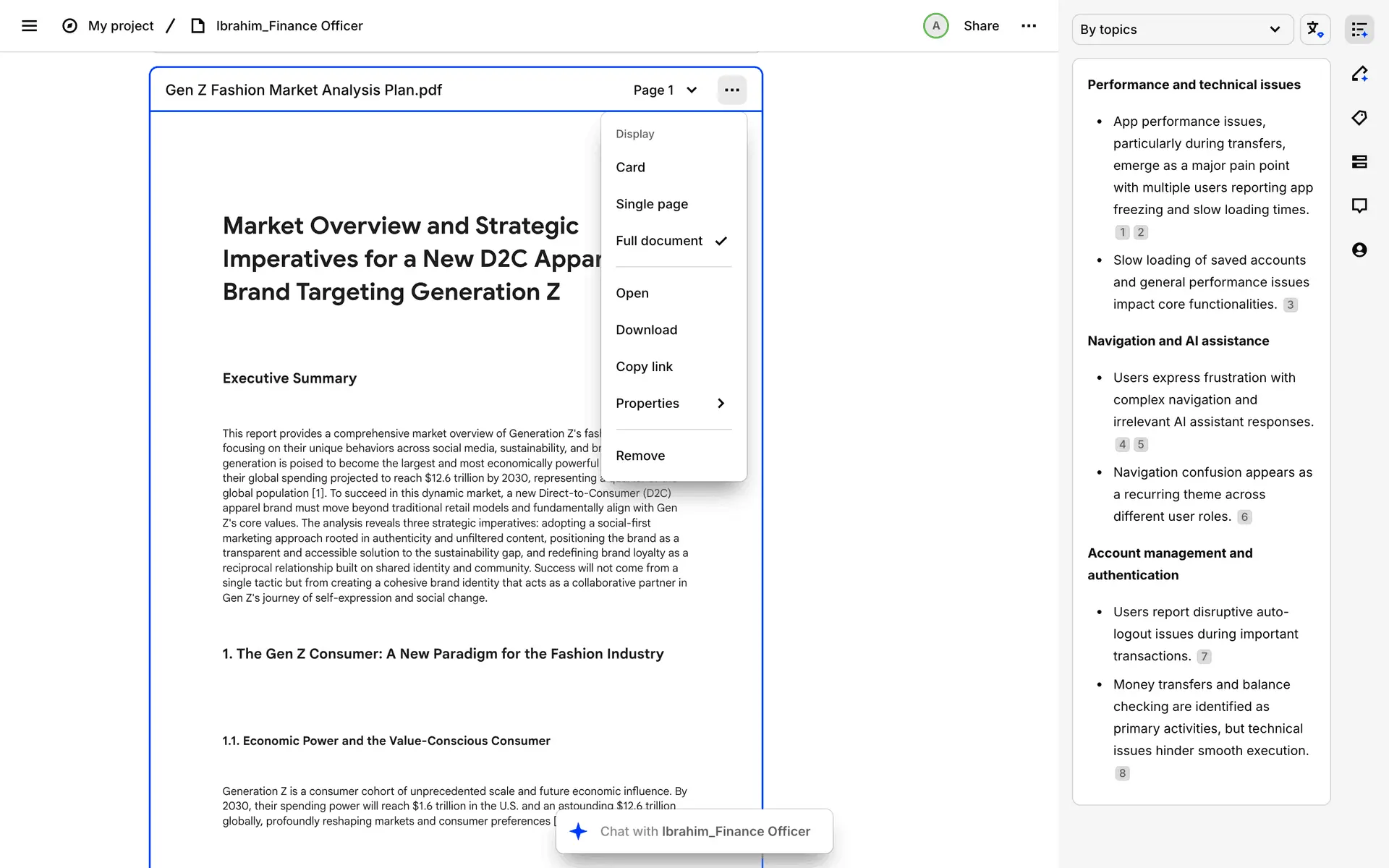Click the user avatar A
This screenshot has width=1389, height=868.
point(935,26)
